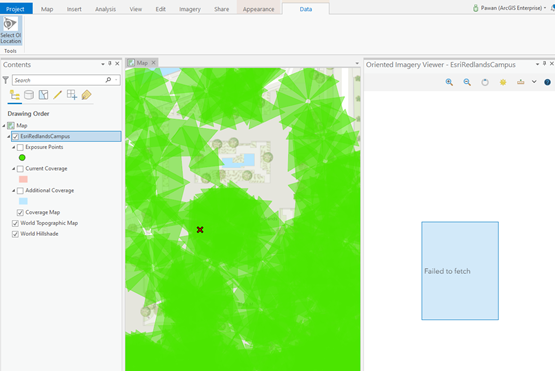
Task: Select the World Hillshade layer name
Action: coord(39,234)
